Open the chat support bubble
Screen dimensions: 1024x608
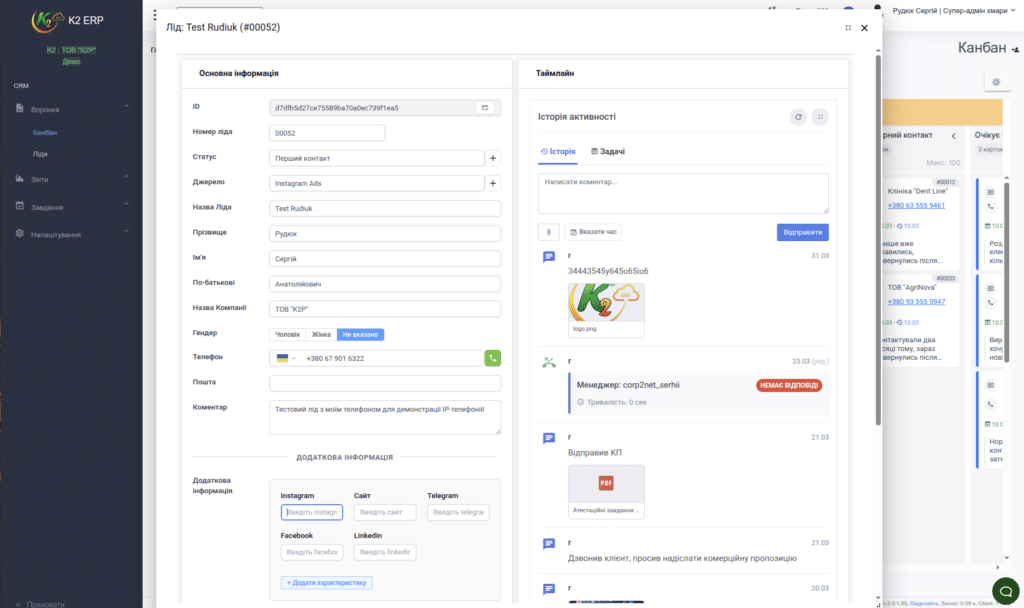1006,591
